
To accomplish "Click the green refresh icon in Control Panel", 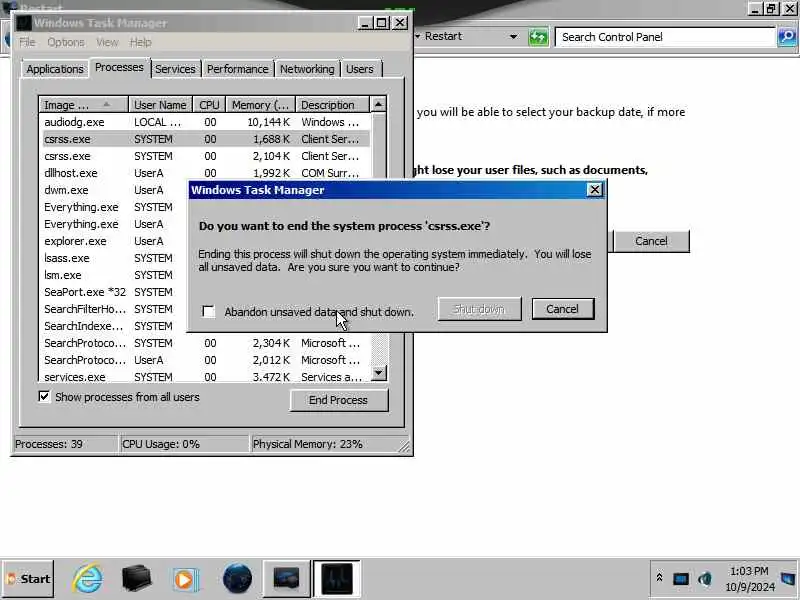I will 538,37.
